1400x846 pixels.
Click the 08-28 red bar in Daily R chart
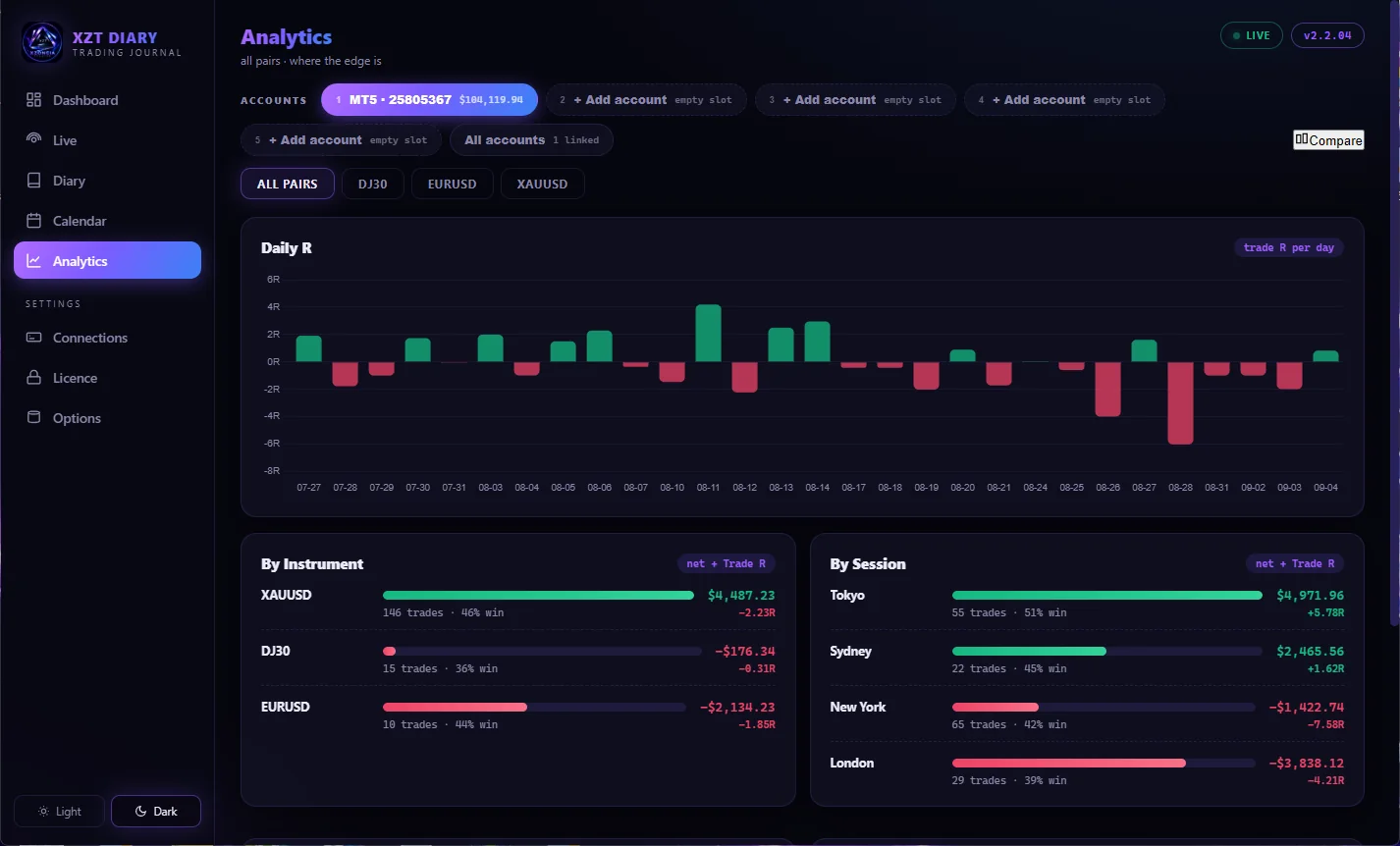(1180, 403)
